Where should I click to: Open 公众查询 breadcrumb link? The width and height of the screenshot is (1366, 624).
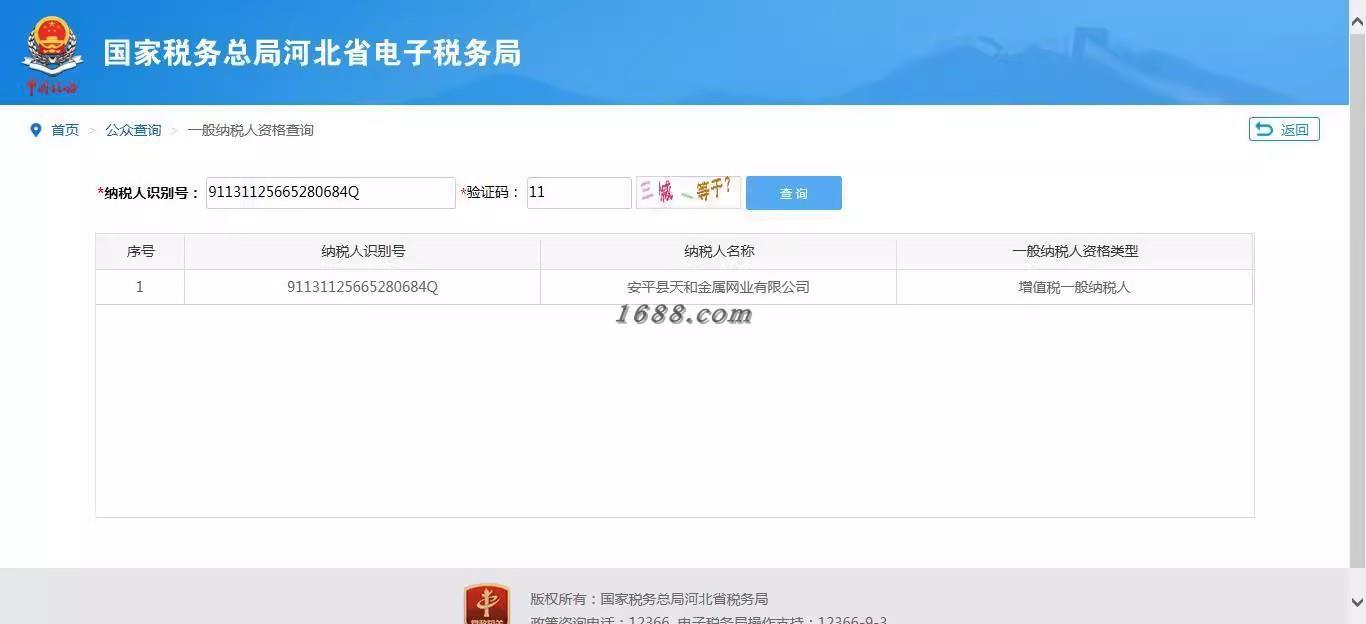tap(133, 130)
